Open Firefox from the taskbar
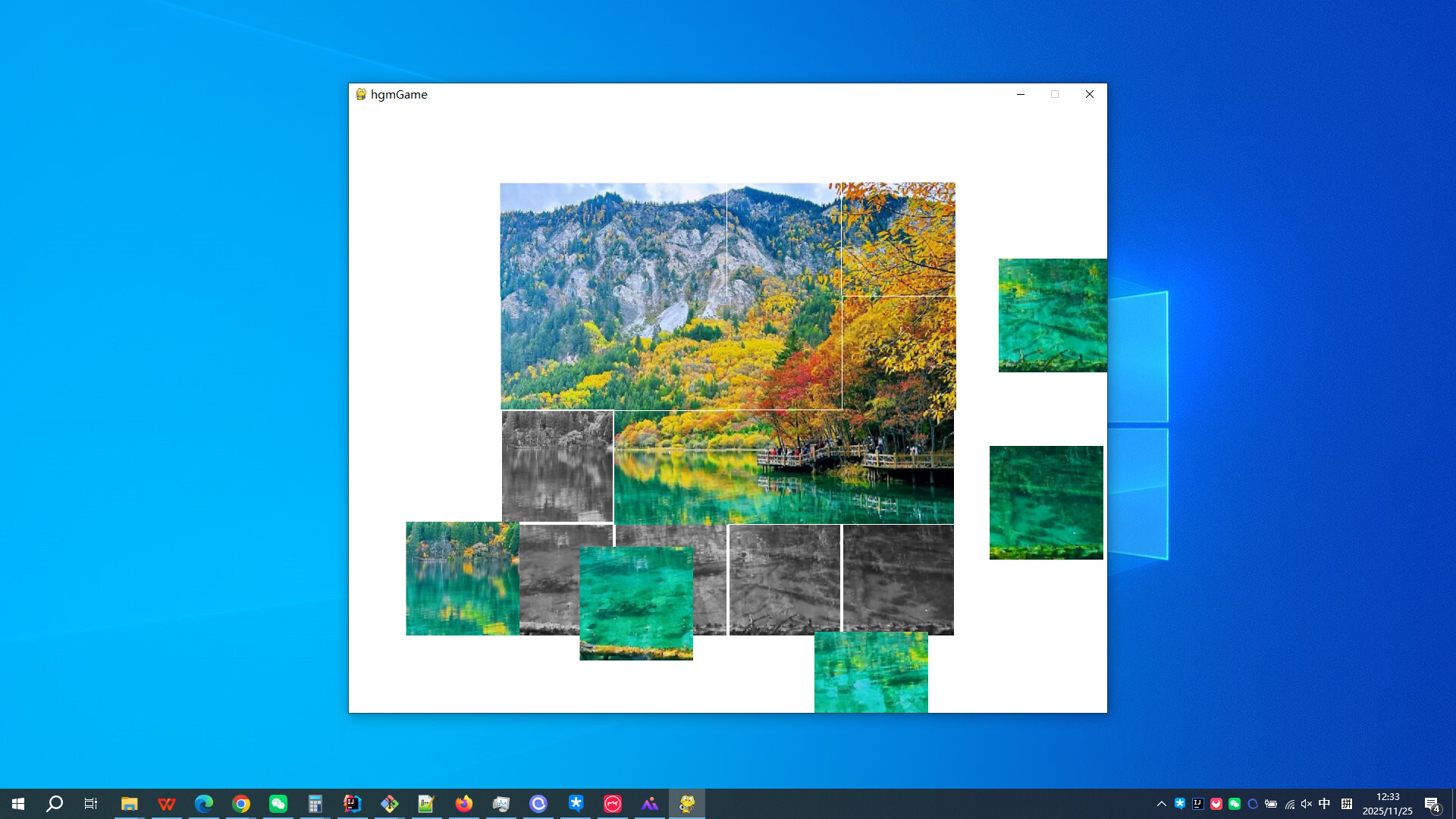 pos(463,803)
